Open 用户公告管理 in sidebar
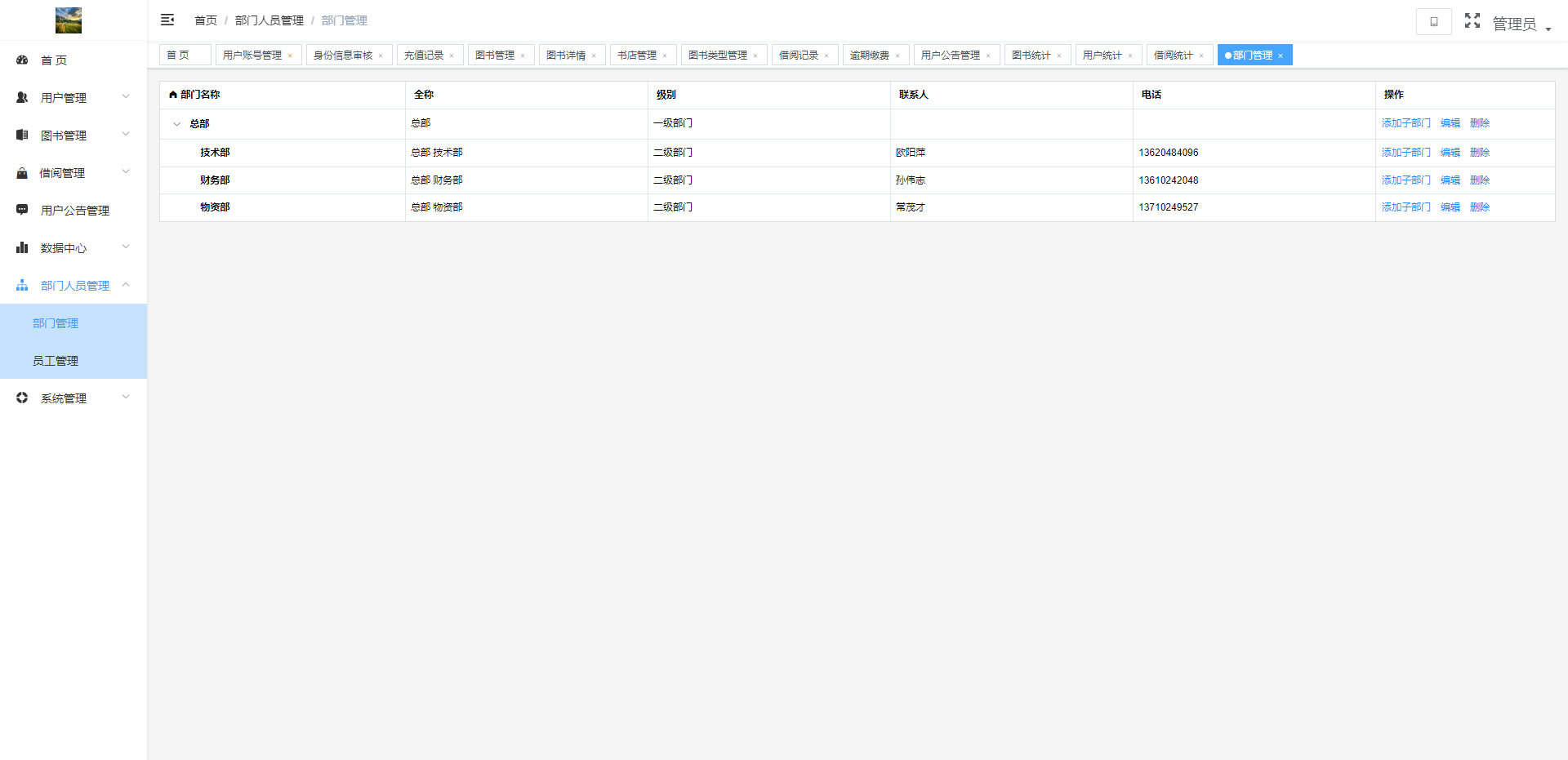 click(x=74, y=211)
